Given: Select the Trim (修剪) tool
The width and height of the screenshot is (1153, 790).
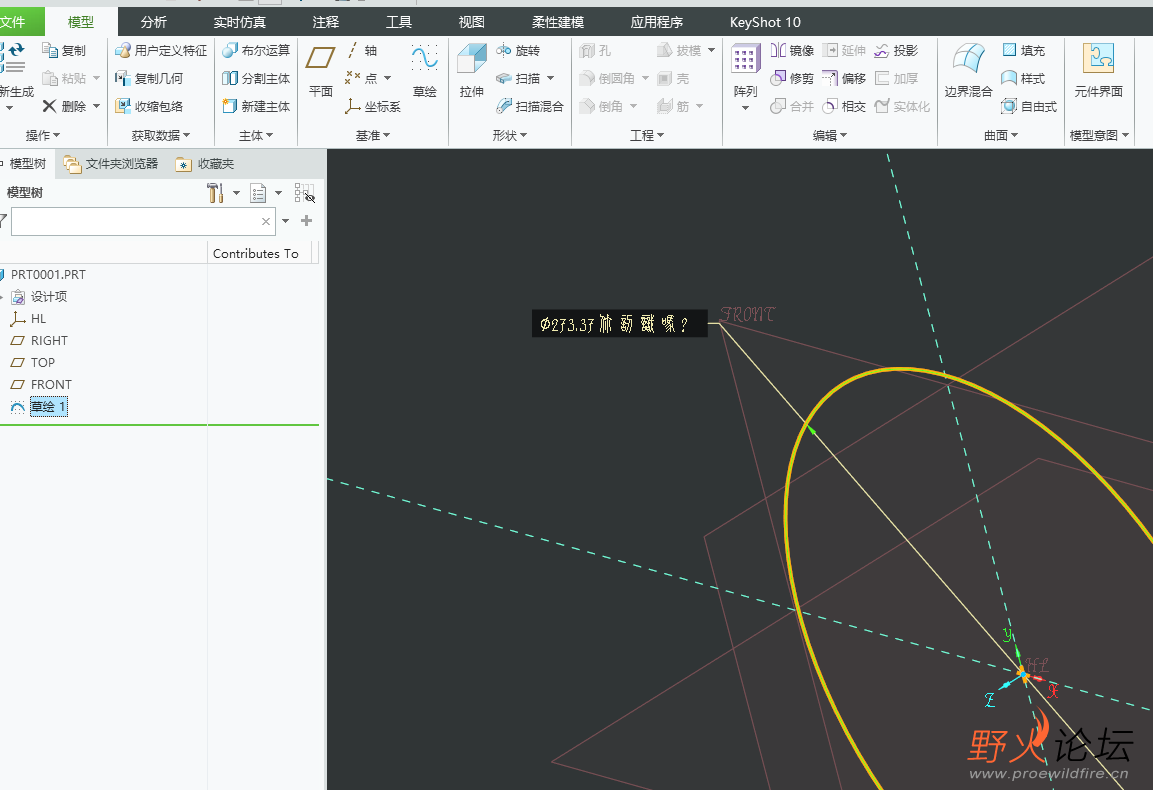Looking at the screenshot, I should click(x=792, y=78).
